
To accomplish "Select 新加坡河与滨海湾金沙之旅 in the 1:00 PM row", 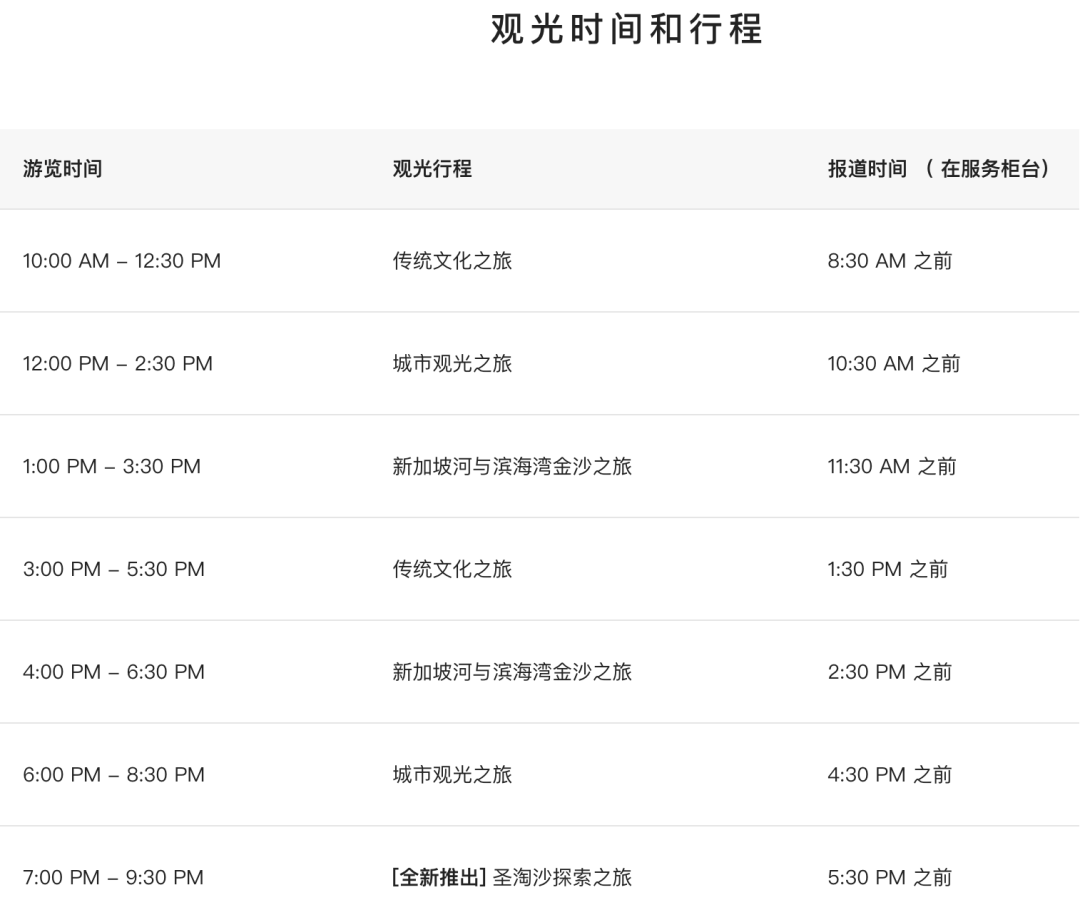I will tap(512, 466).
